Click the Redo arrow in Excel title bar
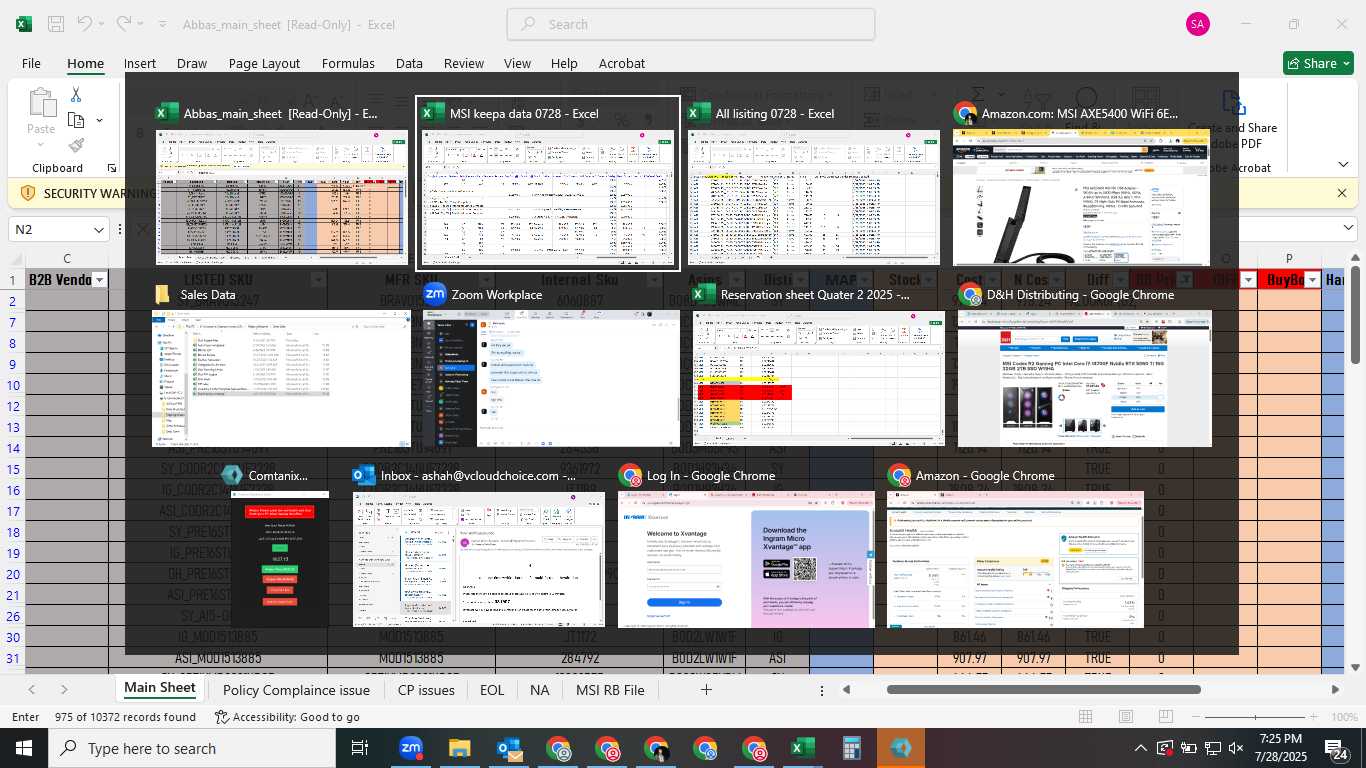This screenshot has width=1366, height=768. (124, 24)
